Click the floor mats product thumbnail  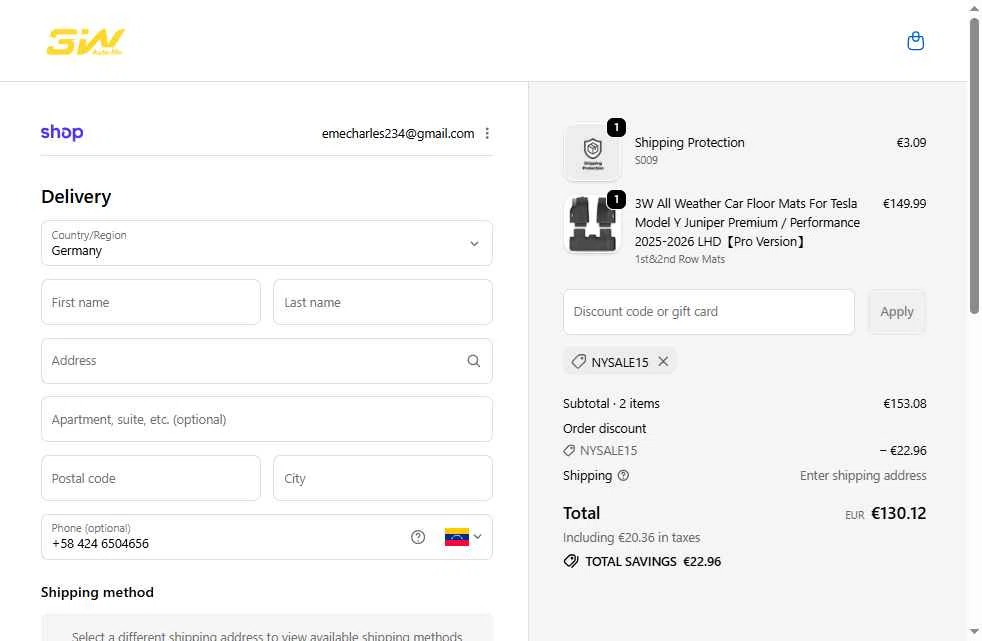point(592,223)
